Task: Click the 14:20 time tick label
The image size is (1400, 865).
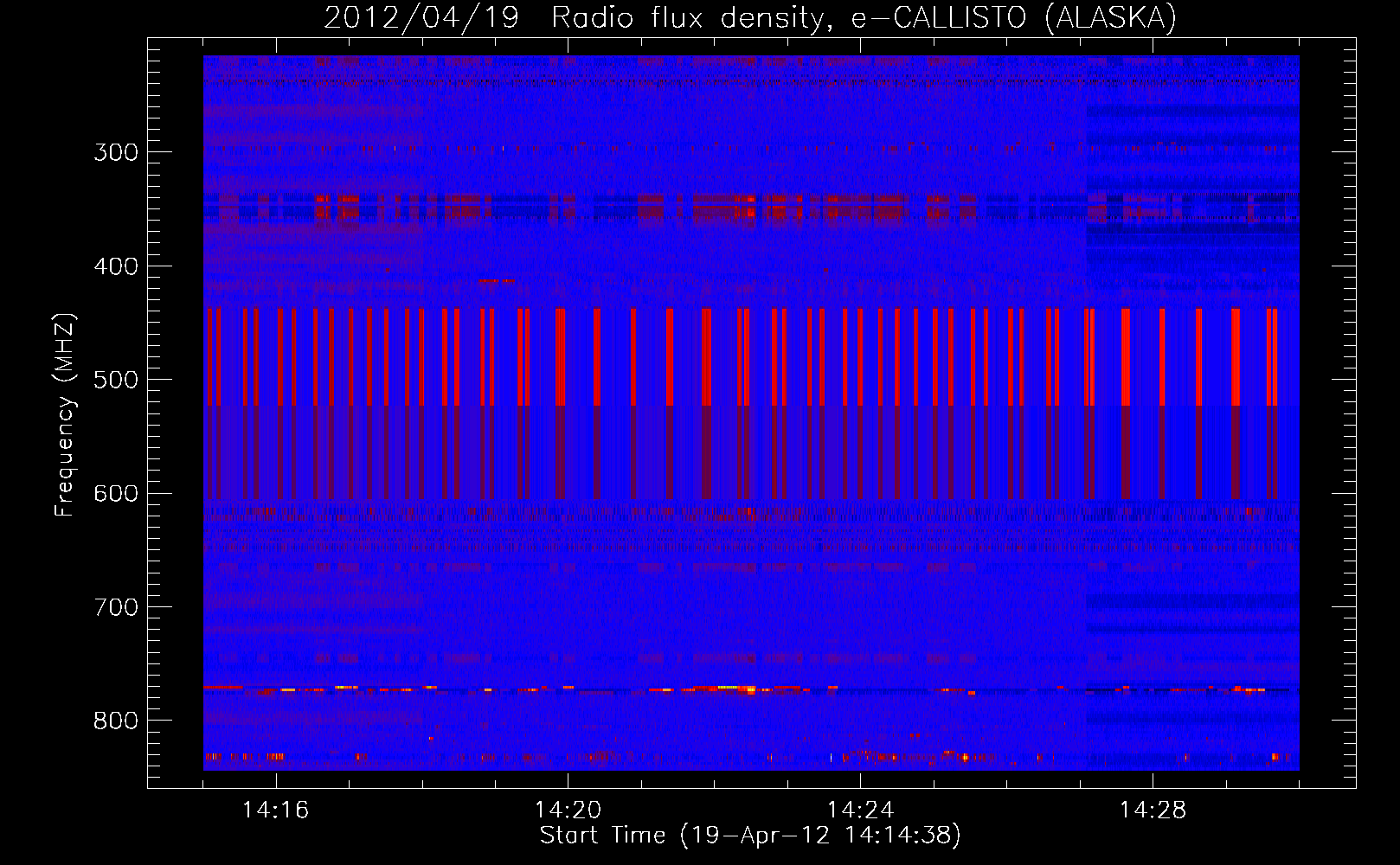Action: click(x=568, y=810)
